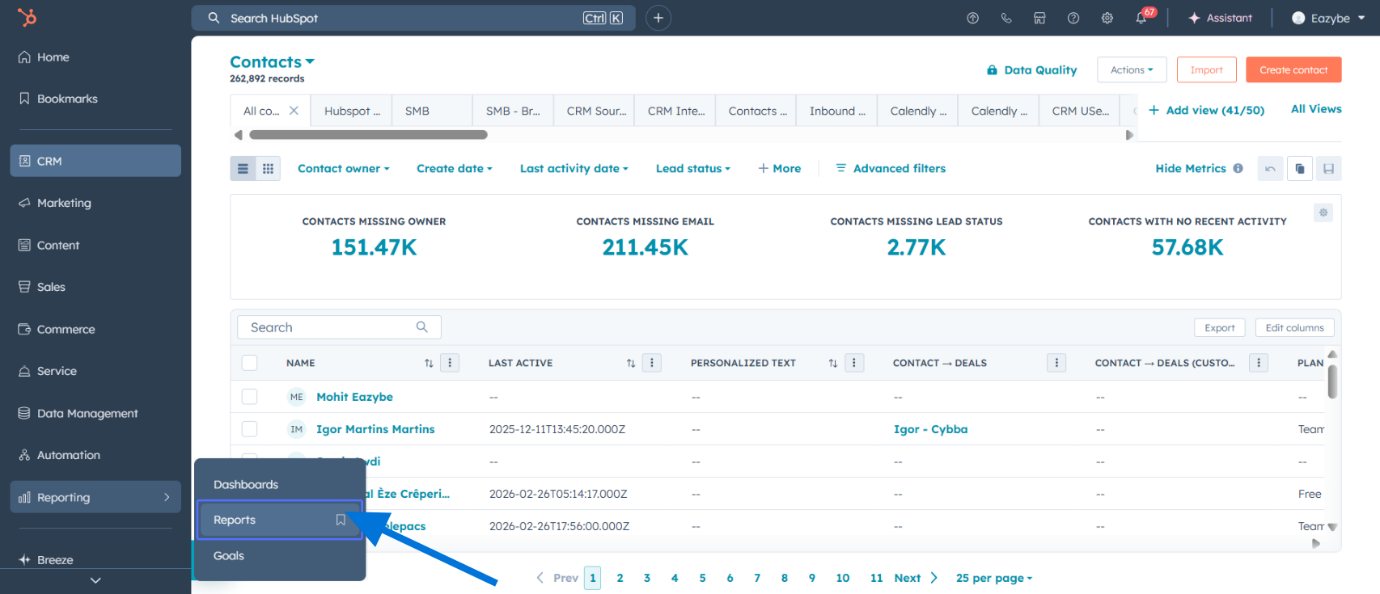Undo the last view change
1380x594 pixels.
tap(1270, 168)
